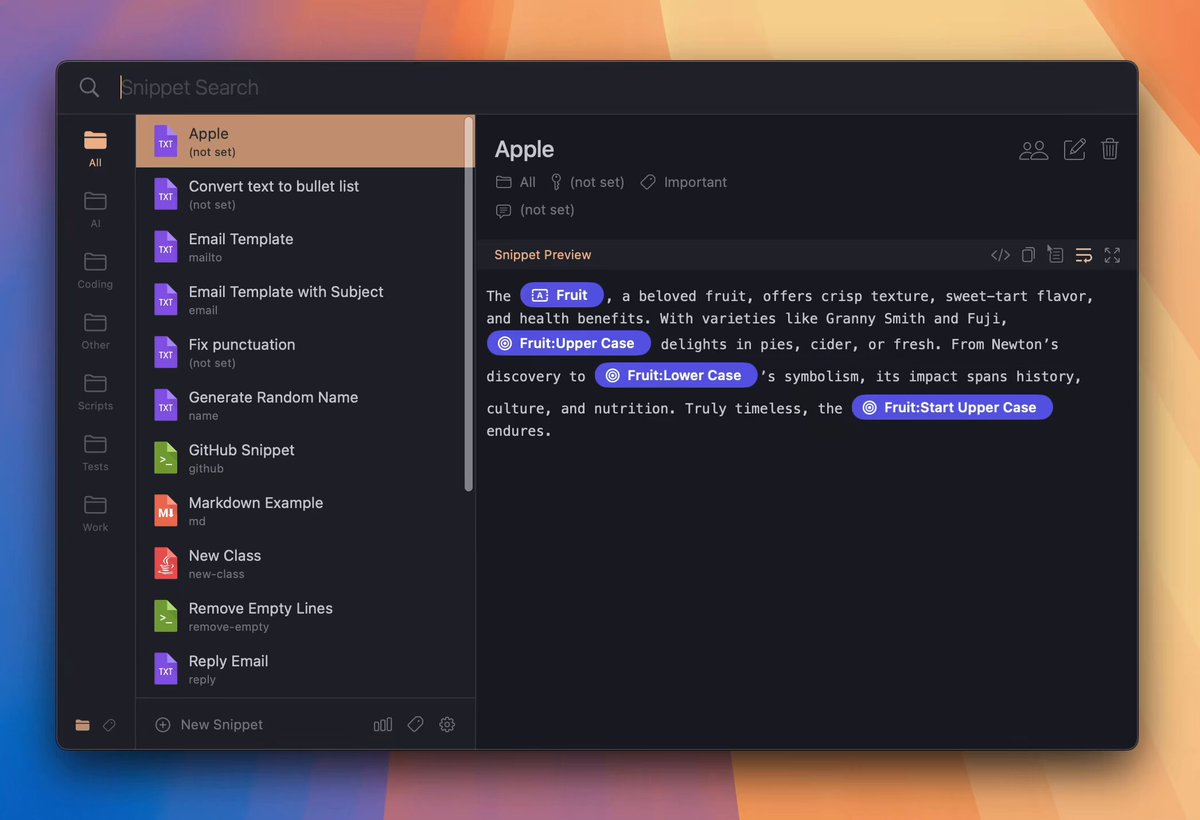This screenshot has width=1200, height=820.
Task: Open sharing via the two-people icon
Action: [1033, 150]
